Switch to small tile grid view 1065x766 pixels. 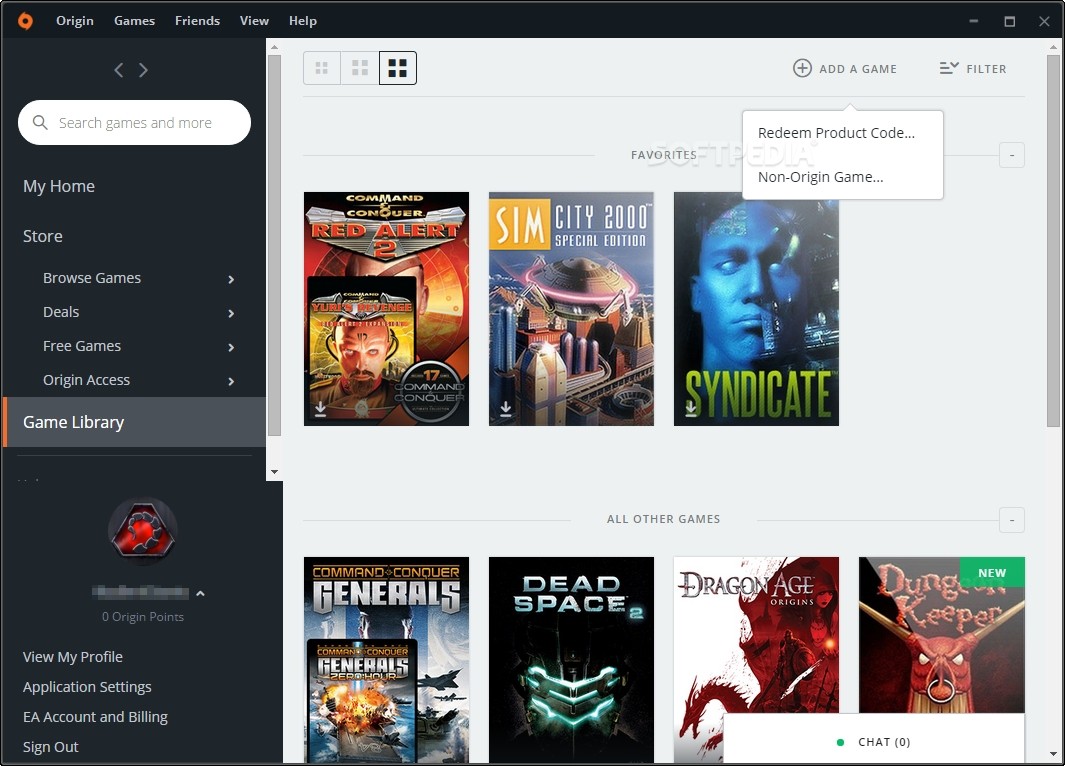pos(322,68)
